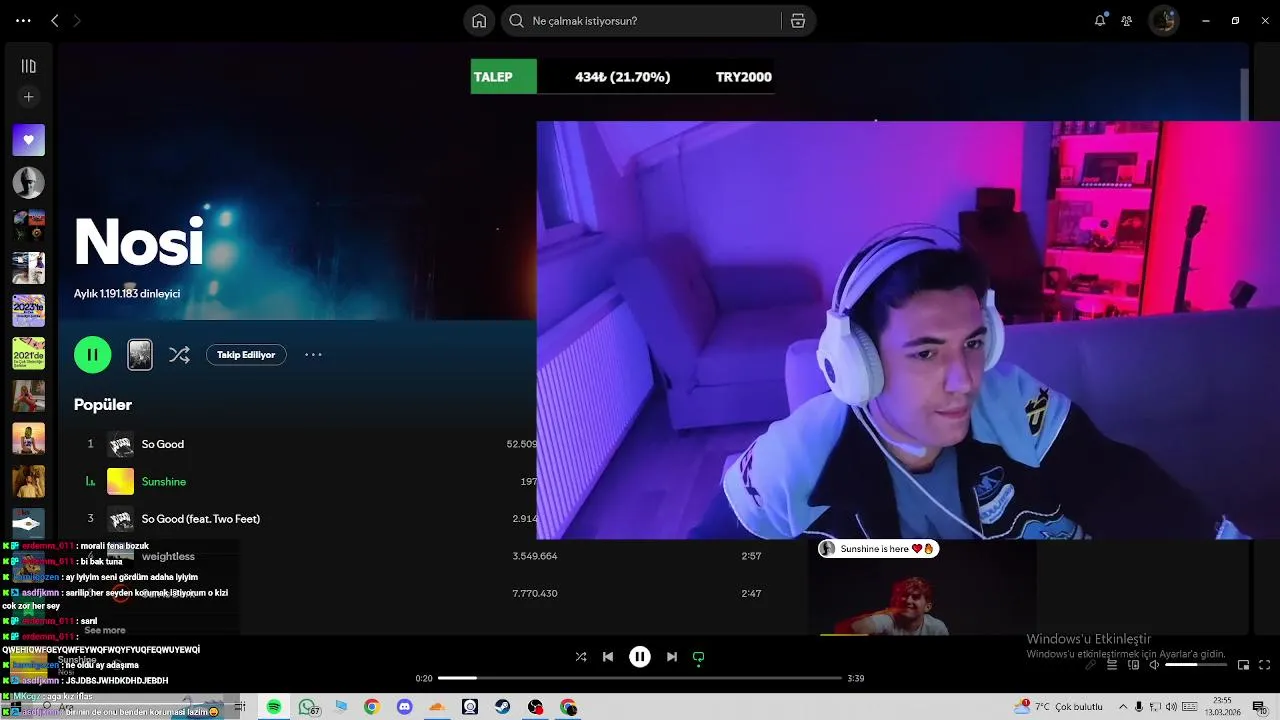Open Spotify's three-dot app menu
The width and height of the screenshot is (1280, 720).
[x=23, y=20]
